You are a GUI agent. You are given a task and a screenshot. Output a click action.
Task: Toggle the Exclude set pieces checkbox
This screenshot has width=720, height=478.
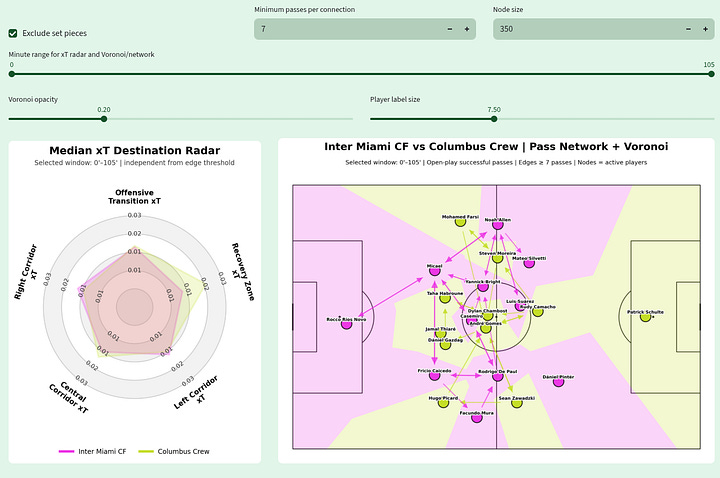(13, 33)
